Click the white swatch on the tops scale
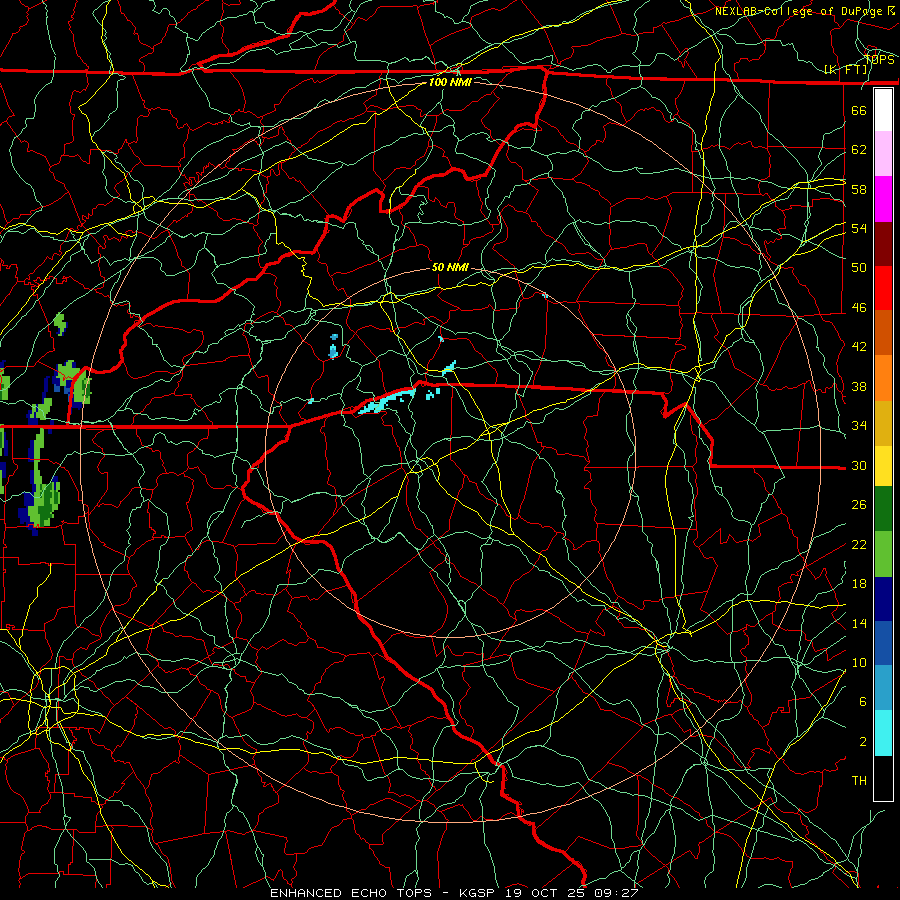The image size is (900, 900). [x=883, y=110]
